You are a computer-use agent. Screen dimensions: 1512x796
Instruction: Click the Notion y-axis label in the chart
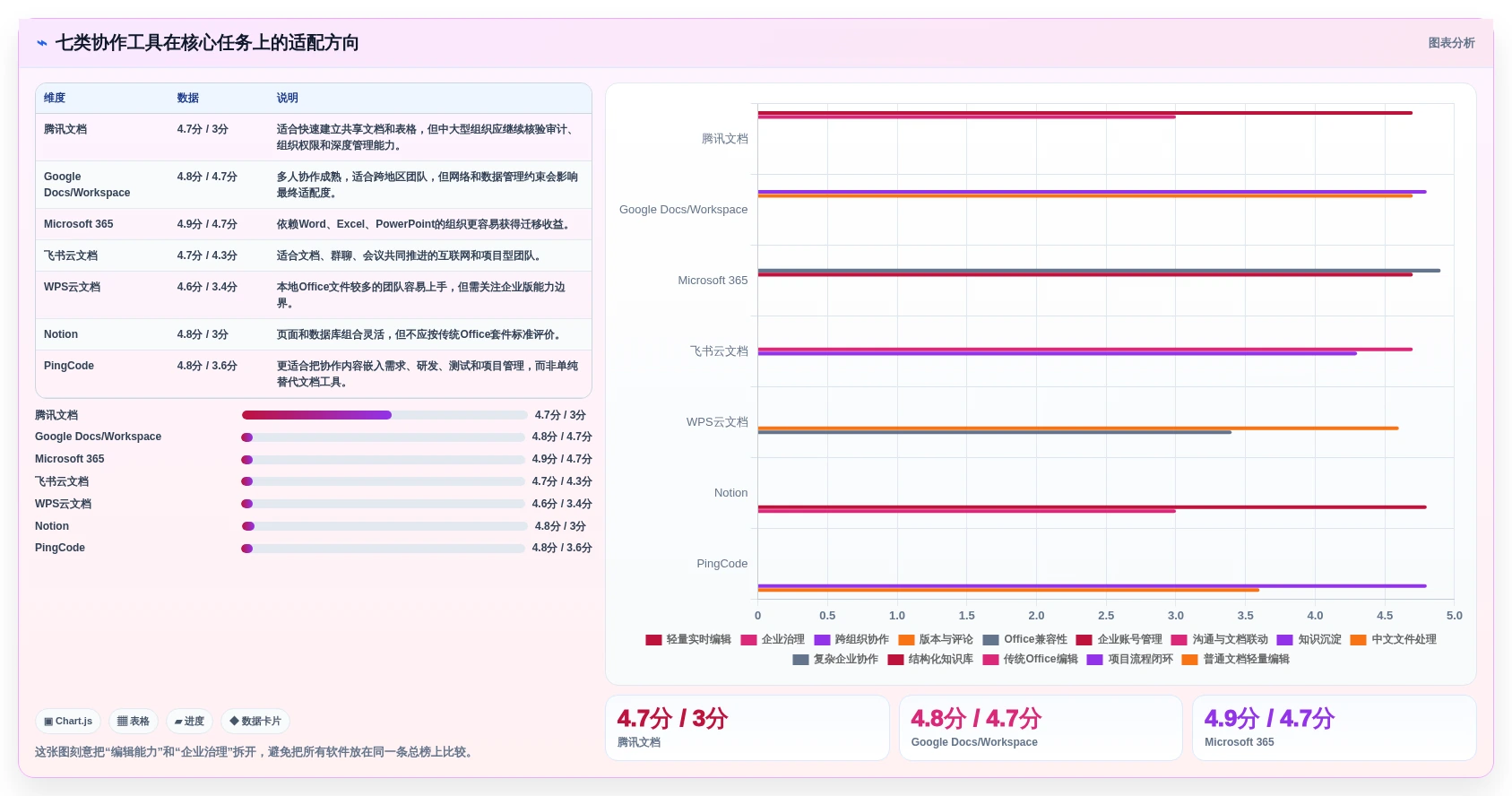(730, 493)
